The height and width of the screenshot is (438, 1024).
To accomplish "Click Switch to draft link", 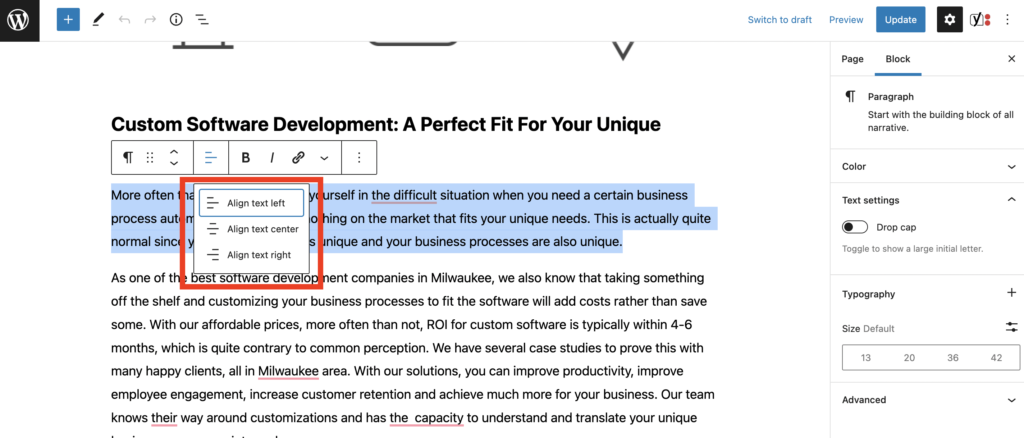I will point(780,20).
